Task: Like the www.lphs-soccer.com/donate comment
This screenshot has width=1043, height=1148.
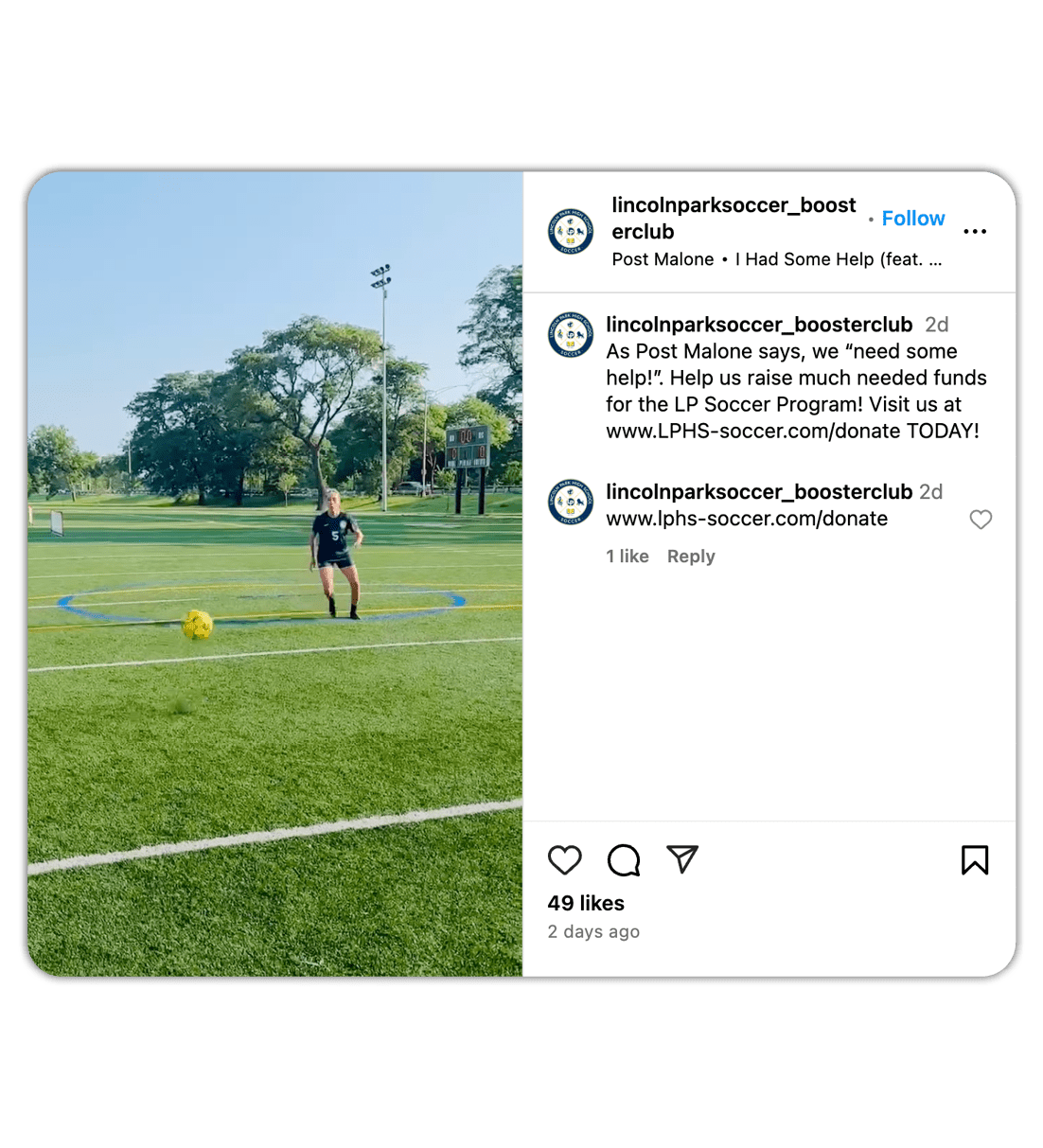Action: (981, 520)
